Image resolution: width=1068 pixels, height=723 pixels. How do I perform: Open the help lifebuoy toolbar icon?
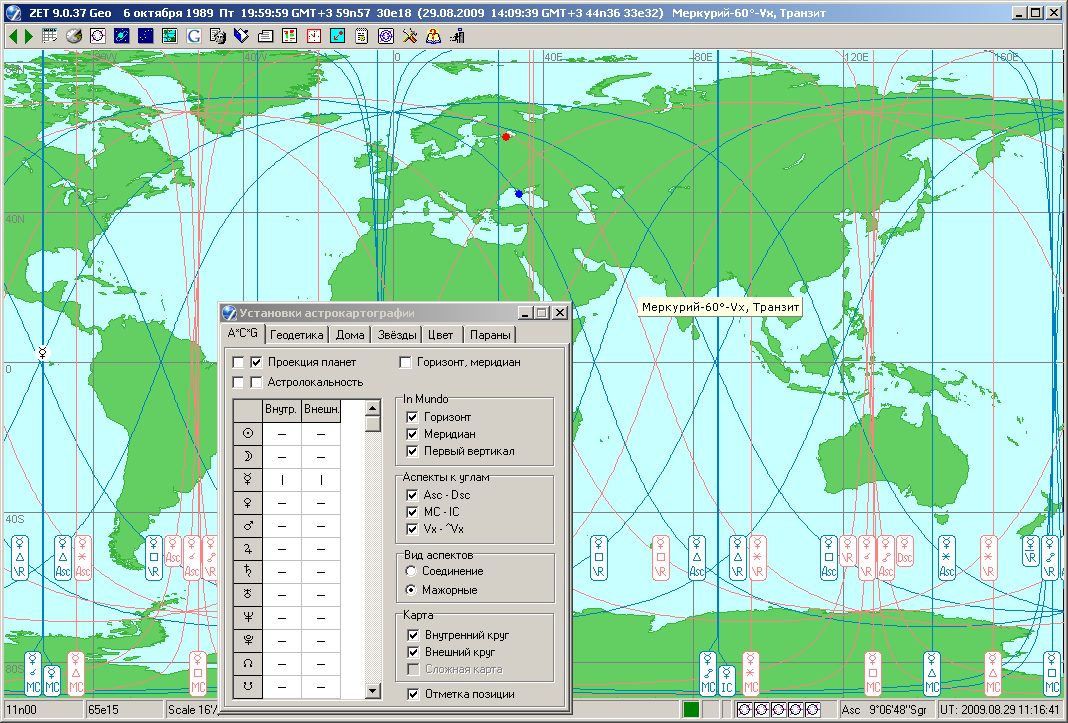[433, 36]
